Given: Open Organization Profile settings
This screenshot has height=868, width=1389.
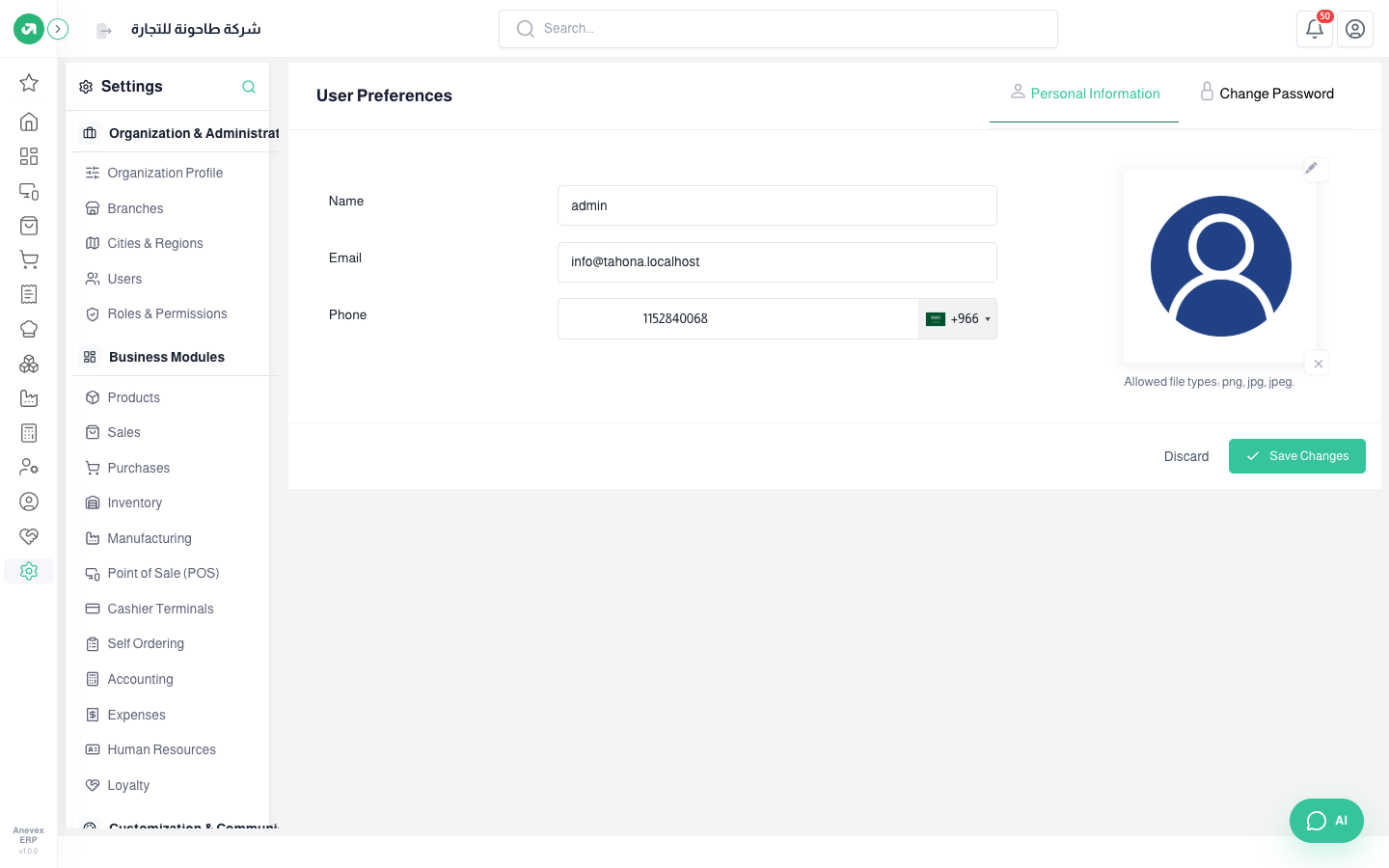Looking at the screenshot, I should 165,173.
